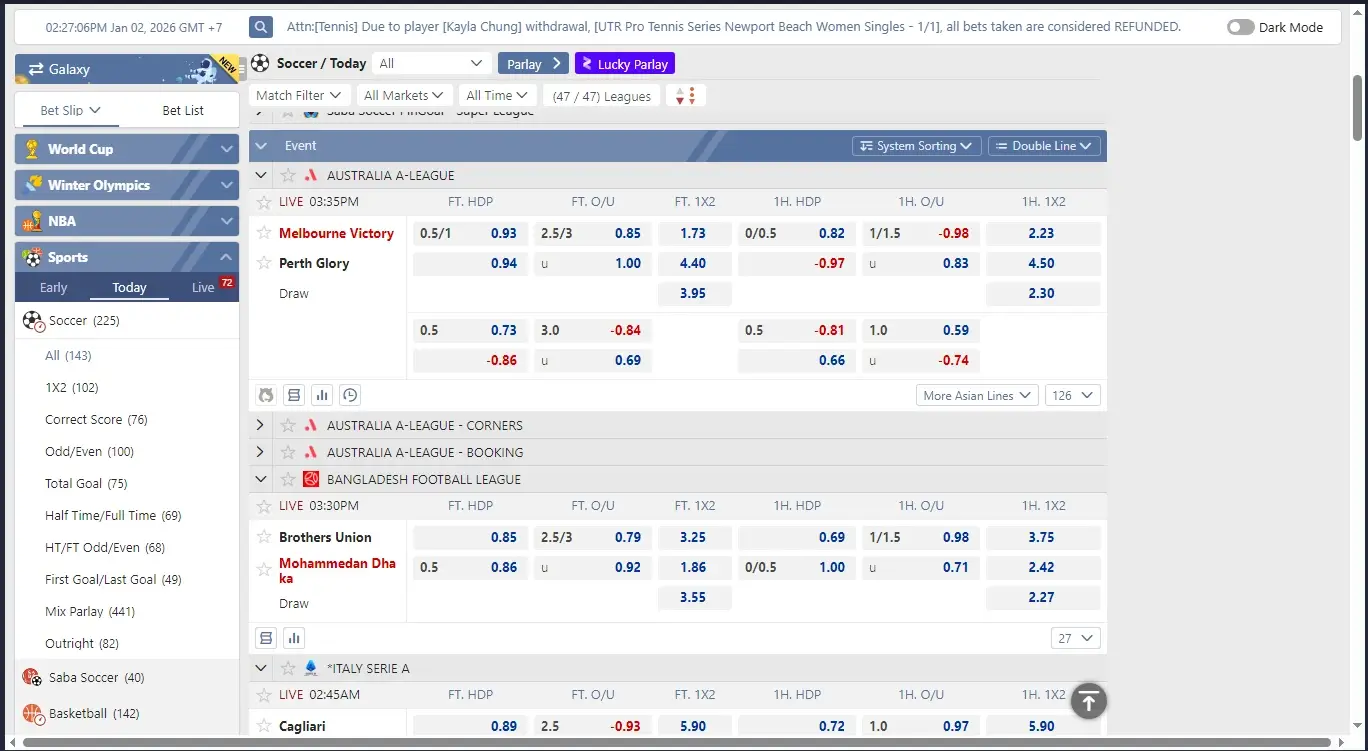Select Melbourne Victory FT 1X2 odds 1.73
The height and width of the screenshot is (751, 1368).
pos(693,233)
